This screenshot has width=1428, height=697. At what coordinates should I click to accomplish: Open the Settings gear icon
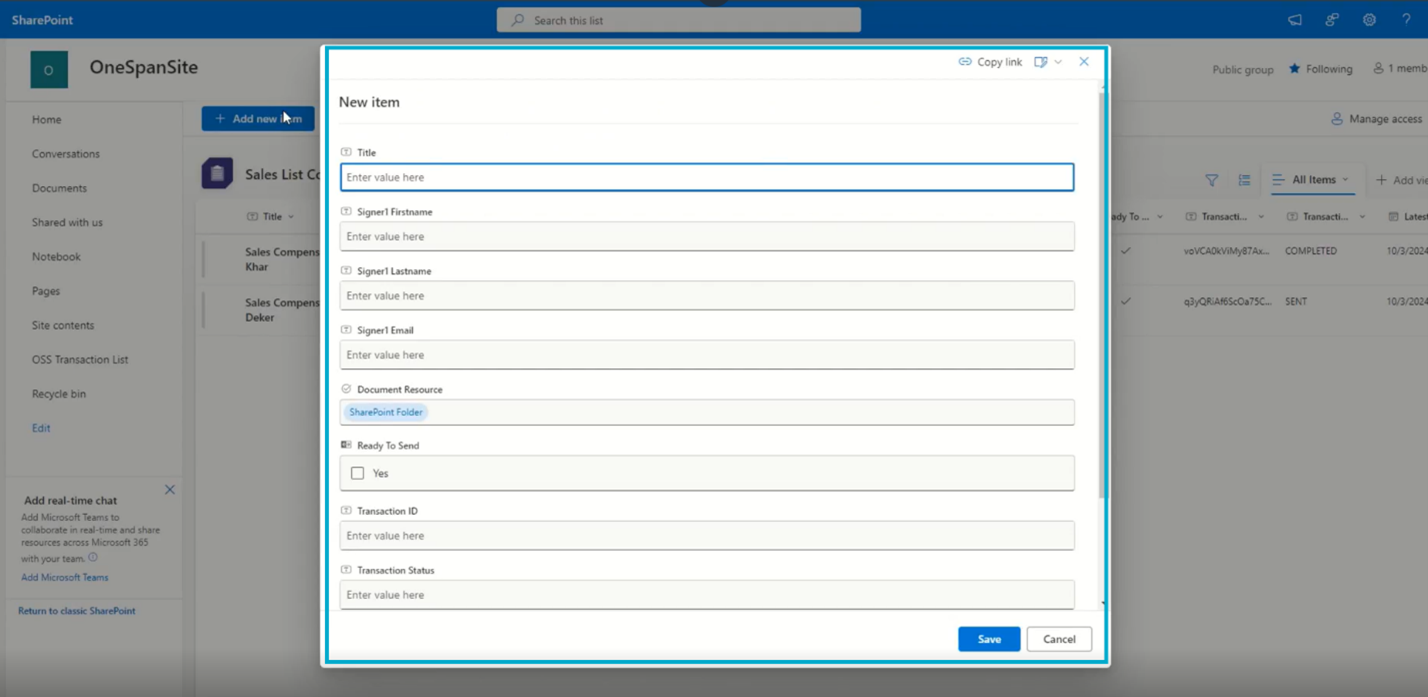pos(1369,20)
